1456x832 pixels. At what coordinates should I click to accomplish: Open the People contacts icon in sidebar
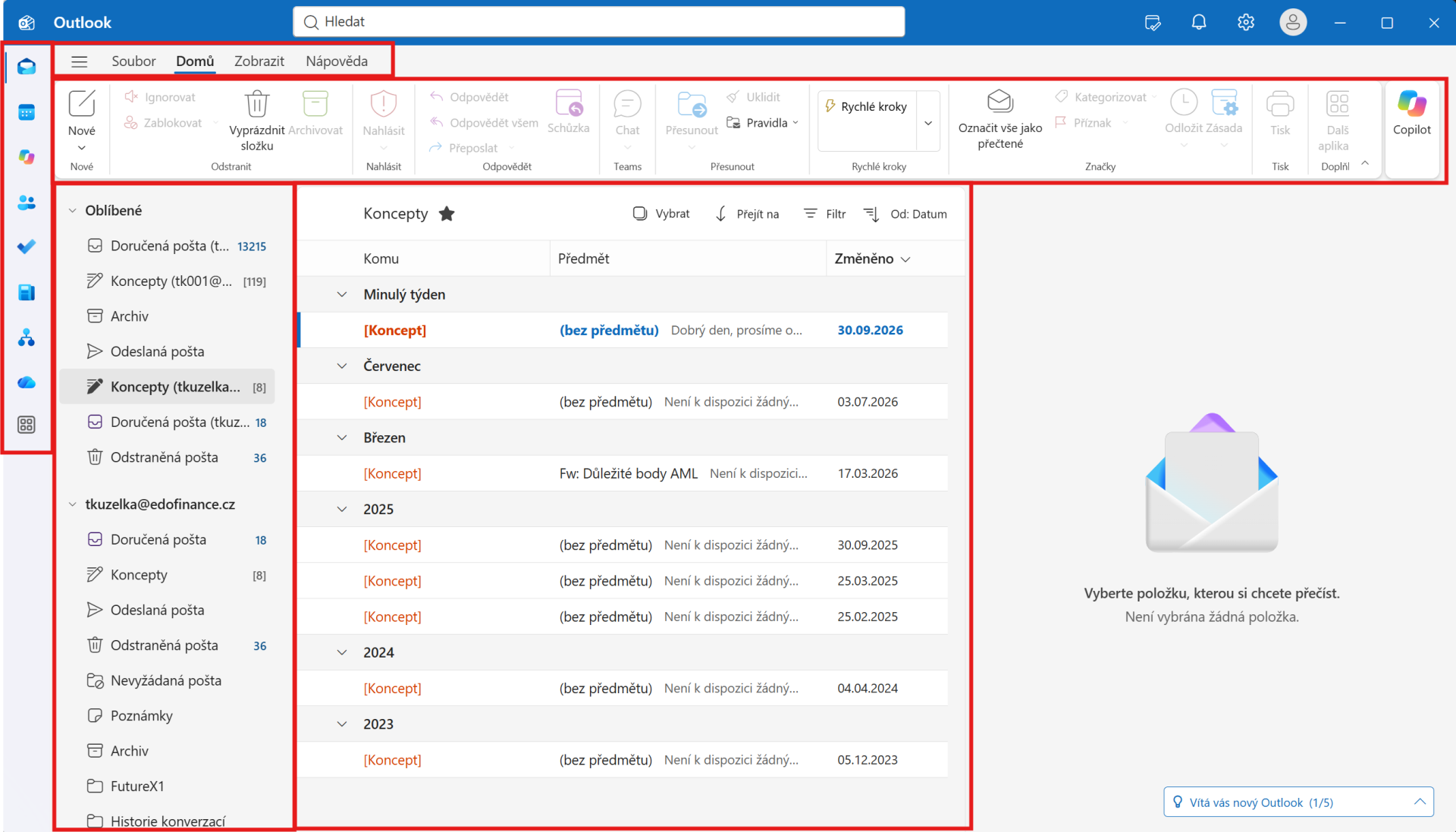(x=27, y=203)
